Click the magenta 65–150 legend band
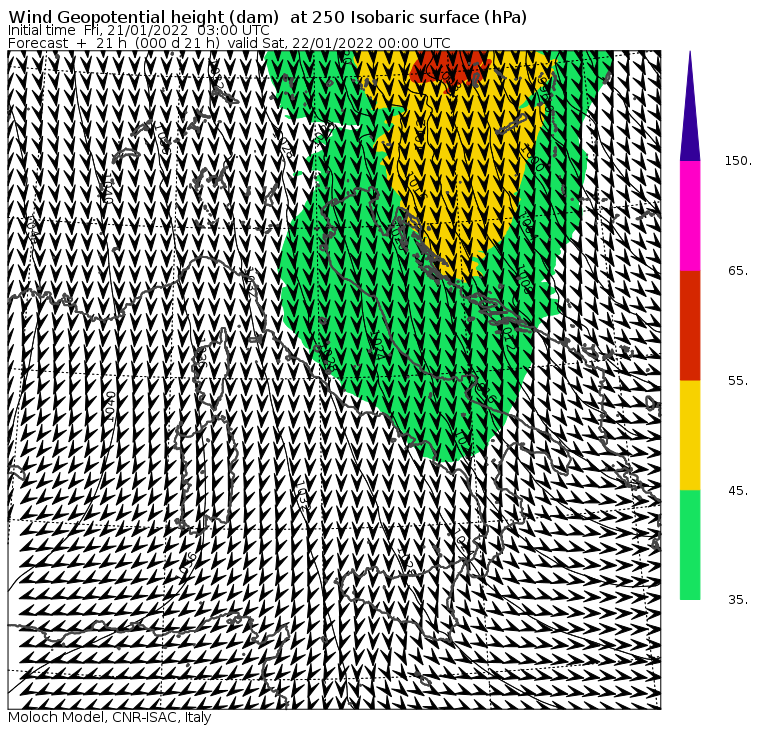Screen dimensions: 760x731 coord(690,216)
